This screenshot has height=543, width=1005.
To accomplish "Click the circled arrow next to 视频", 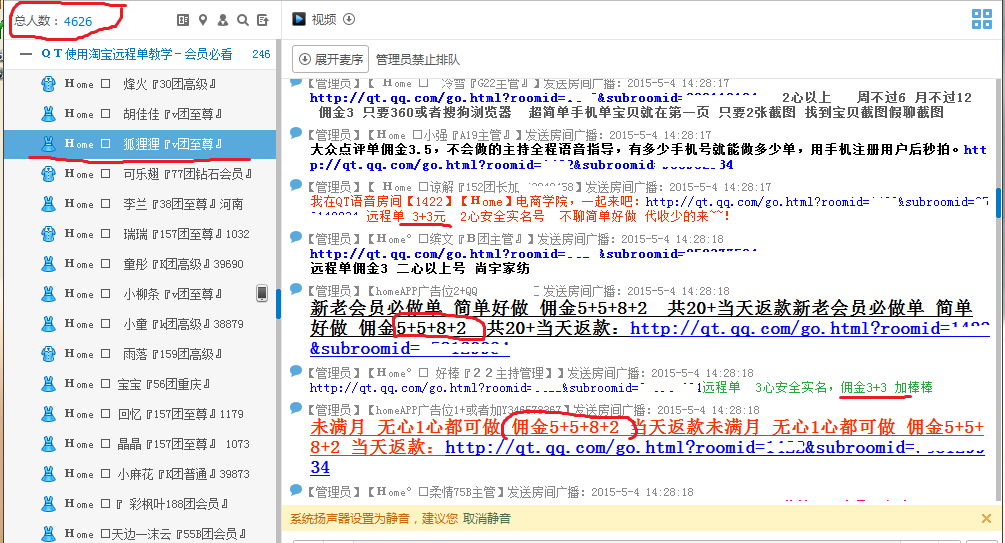I will click(x=349, y=19).
